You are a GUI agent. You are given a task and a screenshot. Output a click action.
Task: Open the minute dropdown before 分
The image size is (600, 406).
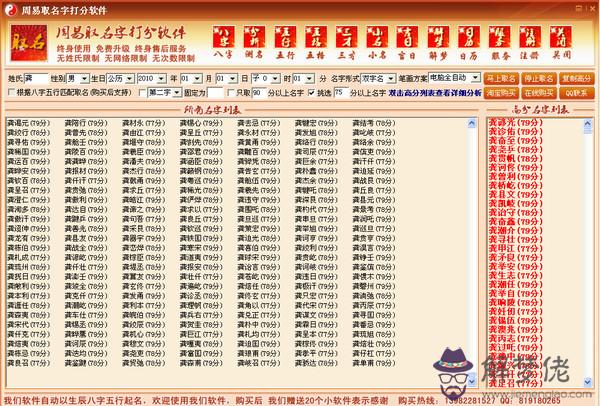click(303, 78)
